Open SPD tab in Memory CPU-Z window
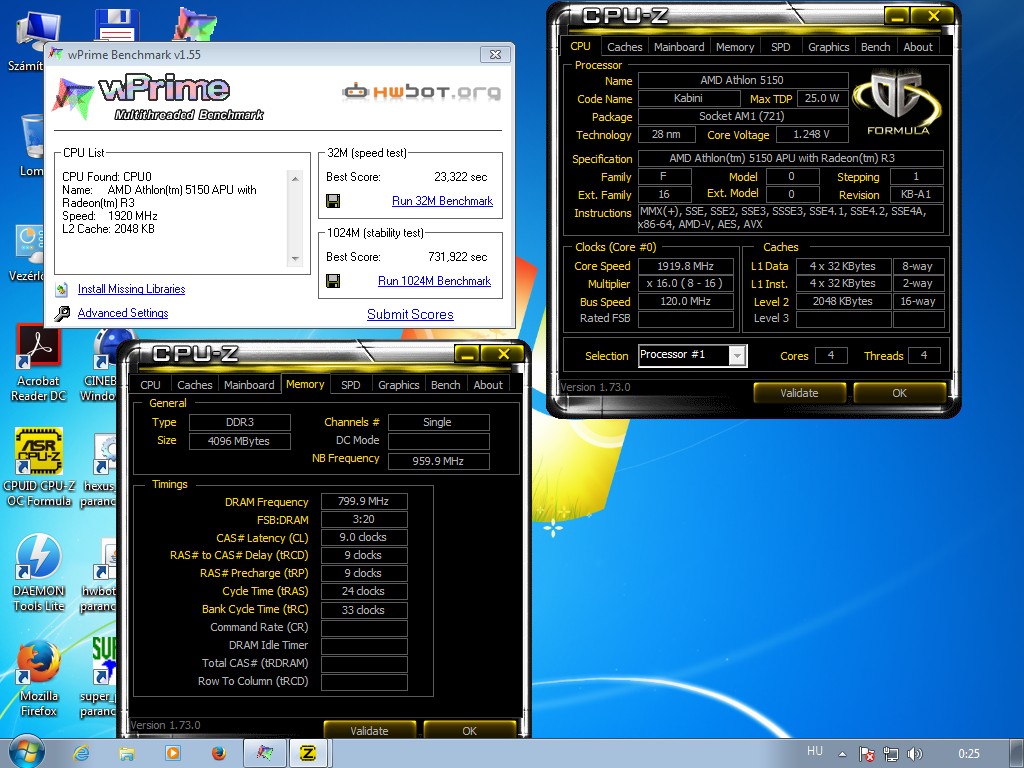Viewport: 1024px width, 768px height. (351, 385)
